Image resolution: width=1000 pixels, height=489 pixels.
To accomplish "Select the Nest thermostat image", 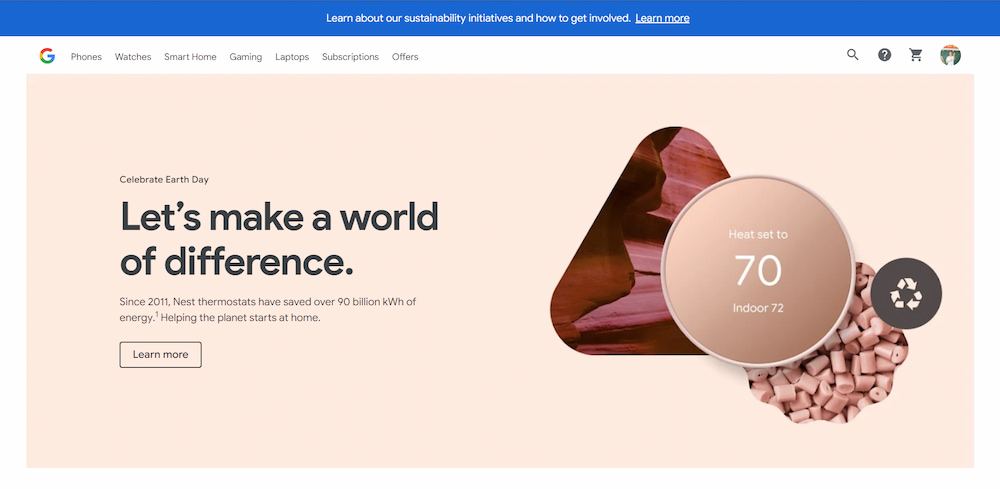I will point(758,271).
